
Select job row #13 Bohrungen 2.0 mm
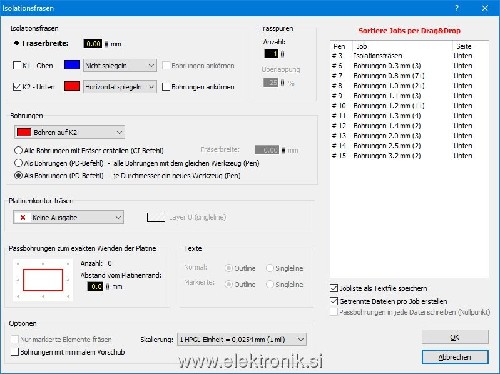(x=409, y=136)
